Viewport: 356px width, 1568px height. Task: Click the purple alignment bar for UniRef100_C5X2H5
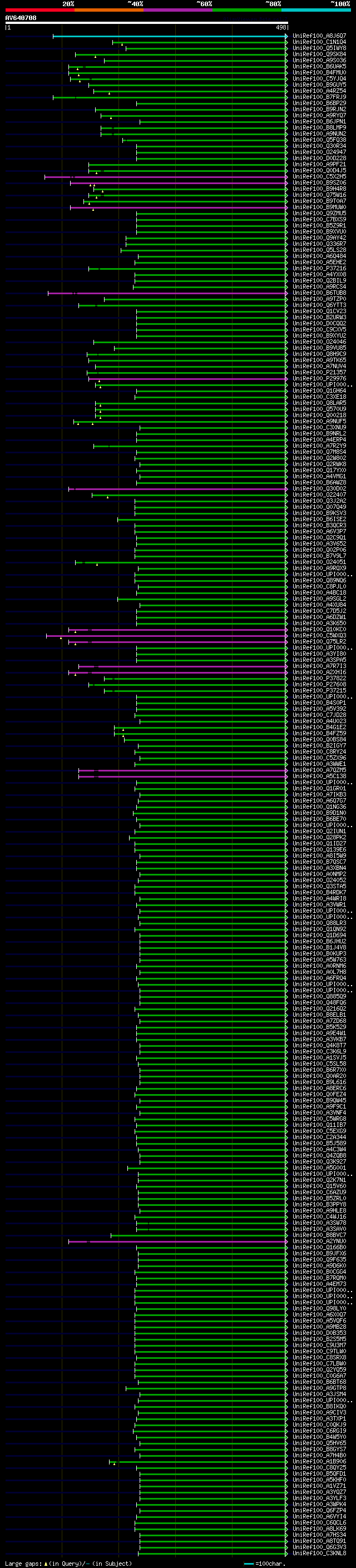click(166, 176)
